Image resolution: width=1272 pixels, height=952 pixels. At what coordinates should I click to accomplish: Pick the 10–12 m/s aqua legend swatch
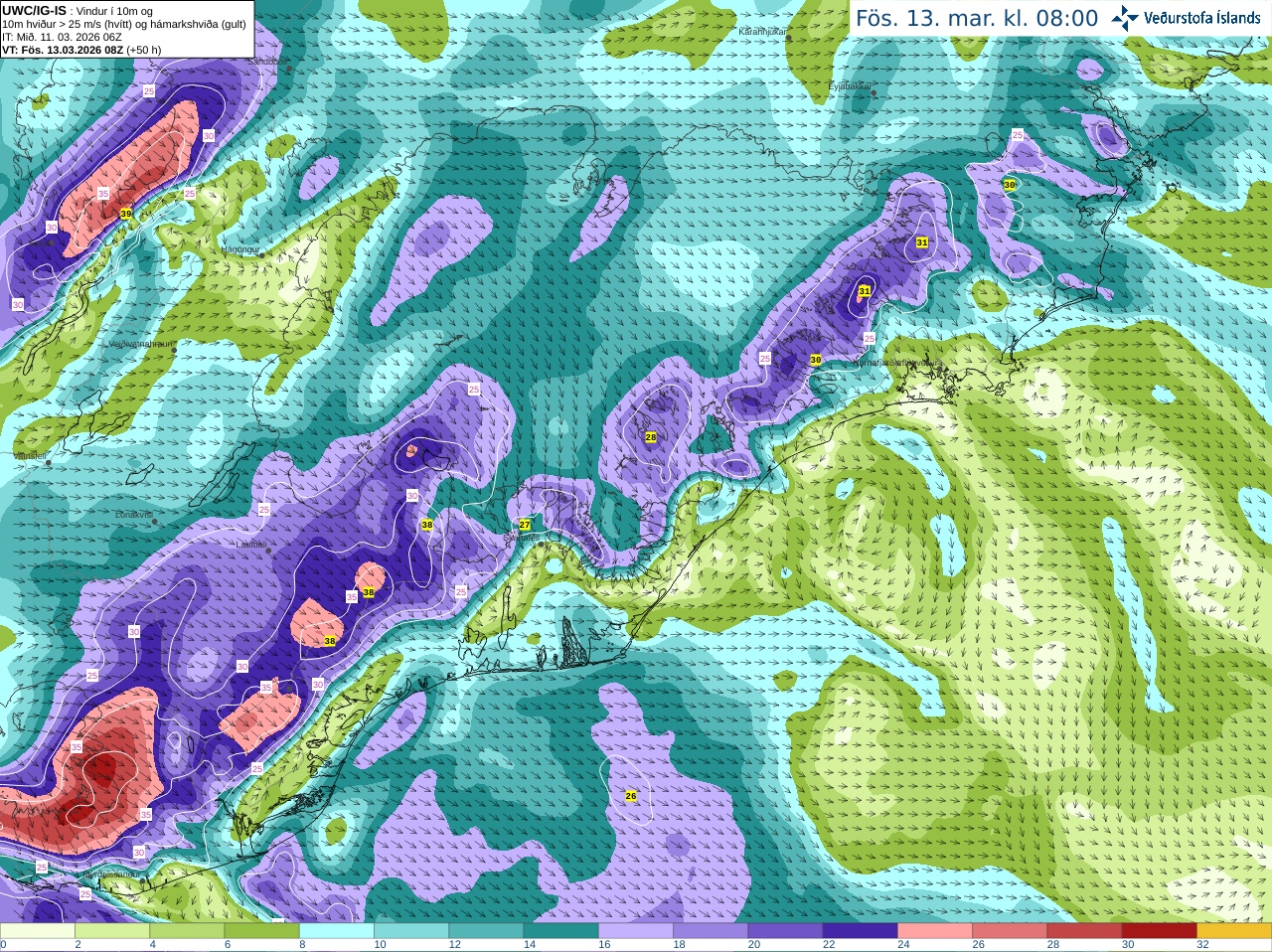pyautogui.click(x=411, y=931)
